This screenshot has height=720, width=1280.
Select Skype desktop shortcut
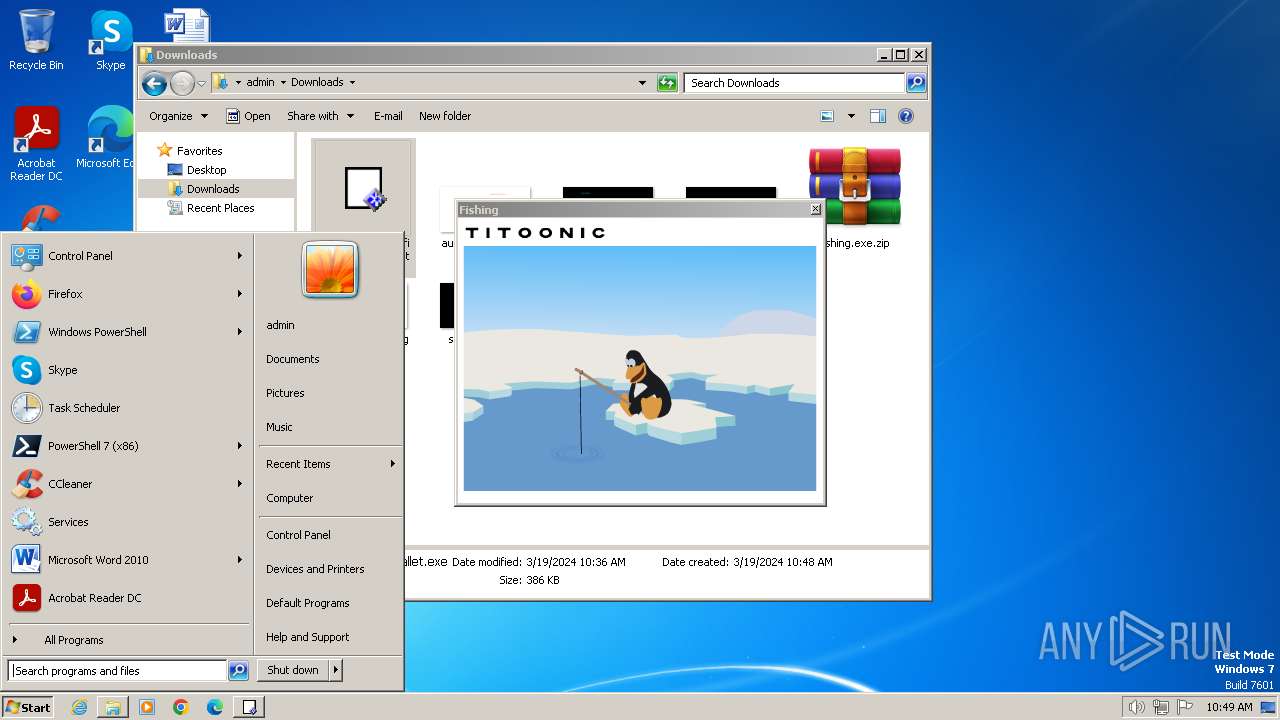[110, 40]
